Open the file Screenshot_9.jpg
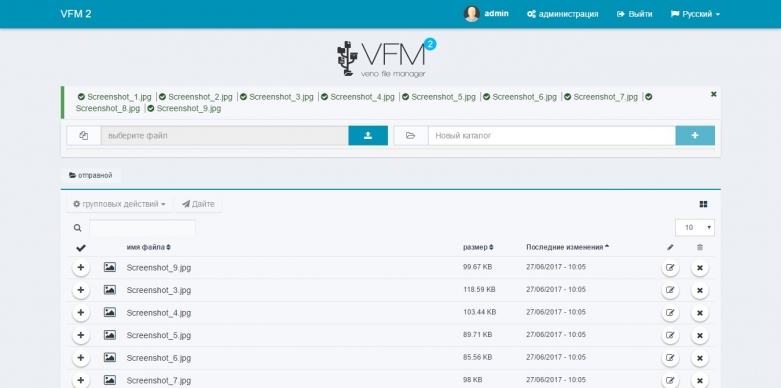This screenshot has height=388, width=781. pyautogui.click(x=158, y=268)
